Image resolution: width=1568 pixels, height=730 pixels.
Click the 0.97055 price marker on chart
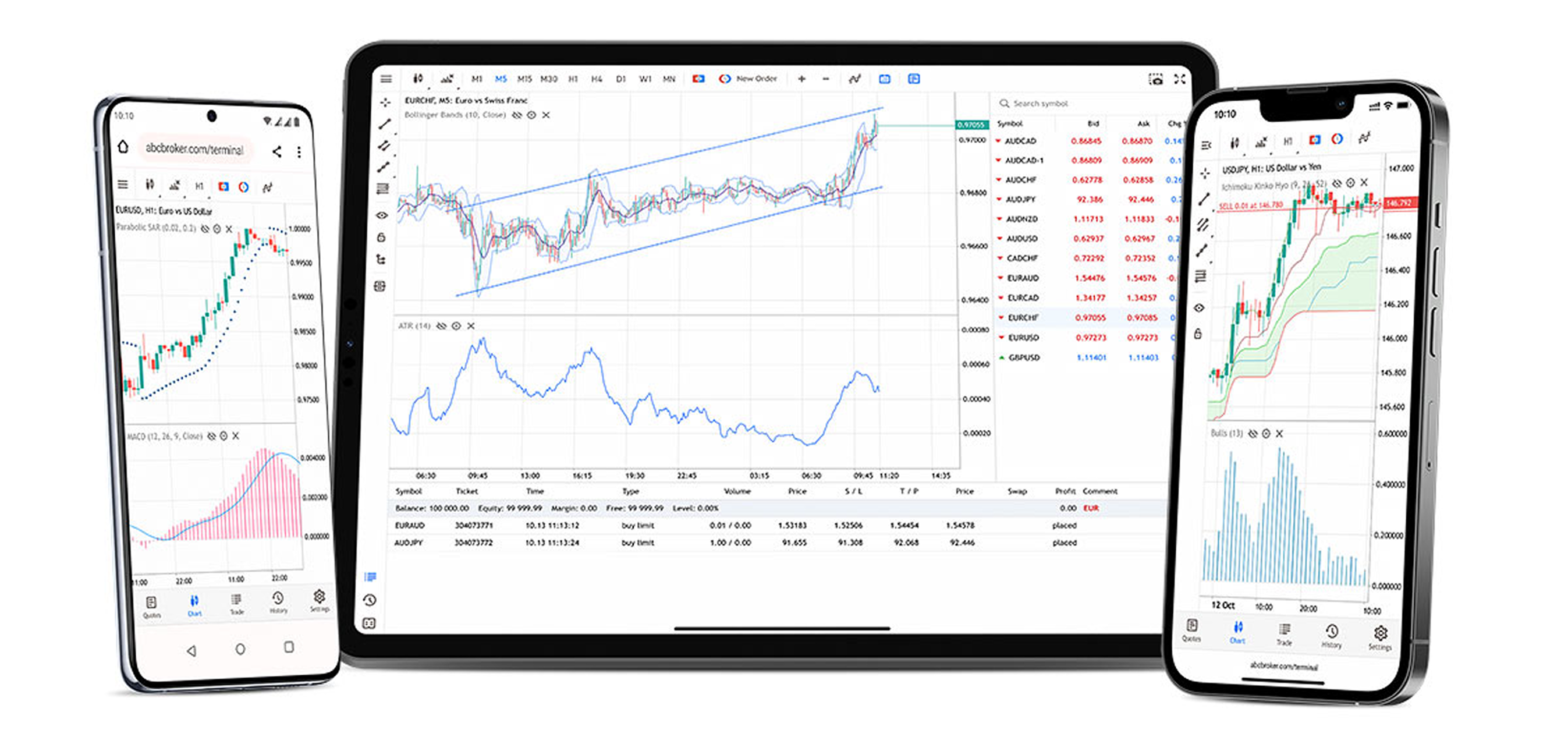(971, 125)
